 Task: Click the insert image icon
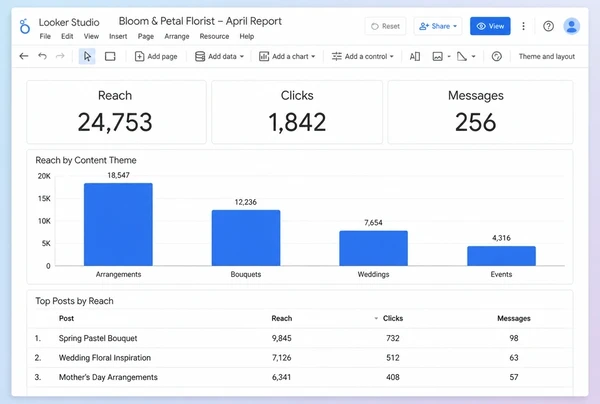[437, 57]
